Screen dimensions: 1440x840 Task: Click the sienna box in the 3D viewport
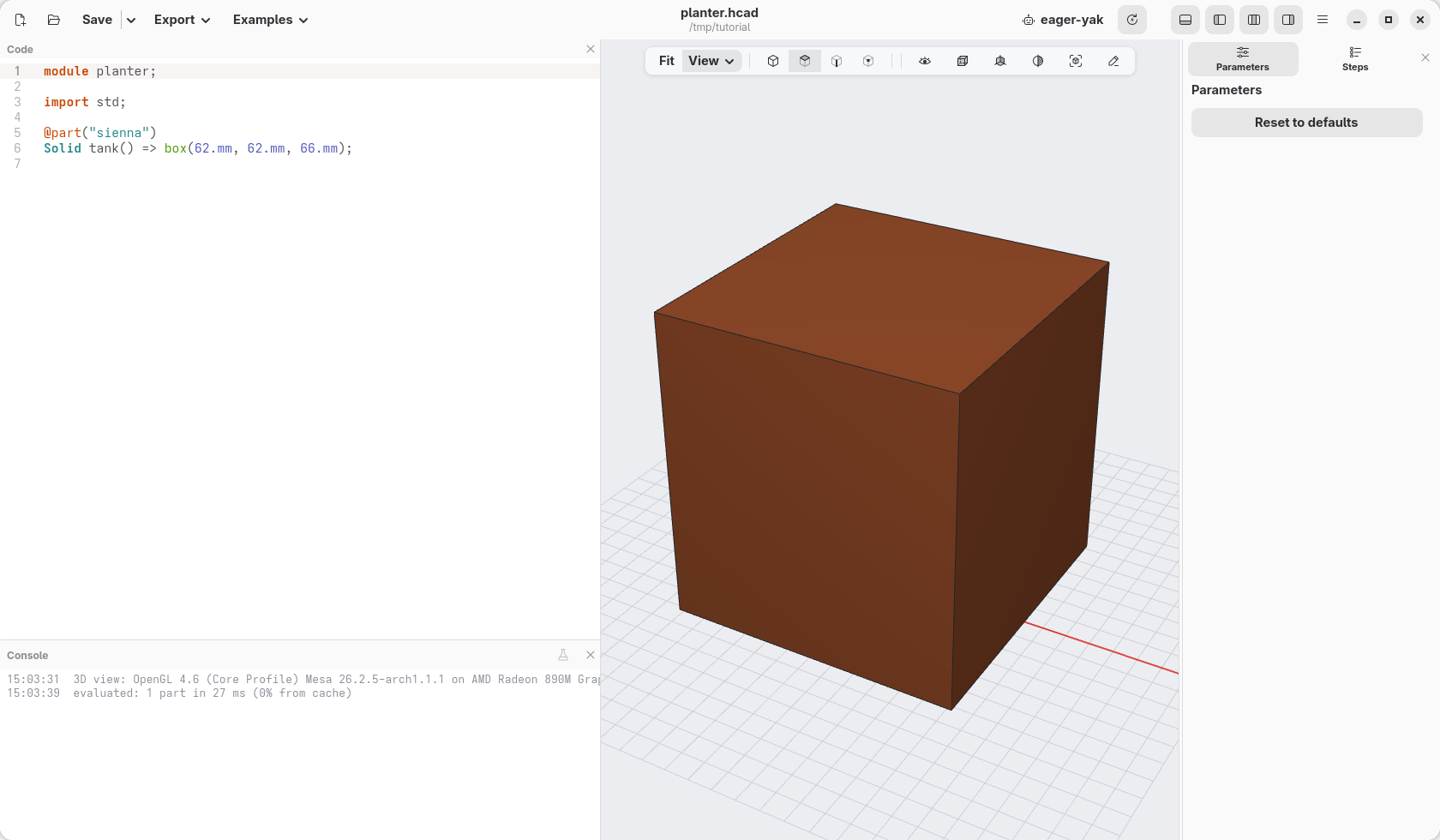pos(874,454)
